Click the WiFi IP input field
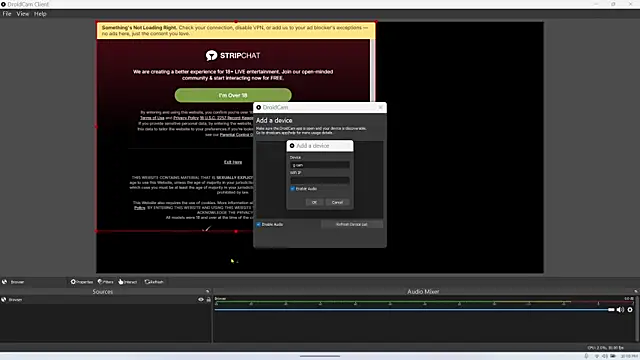Viewport: 640px width, 360px height. click(x=320, y=180)
